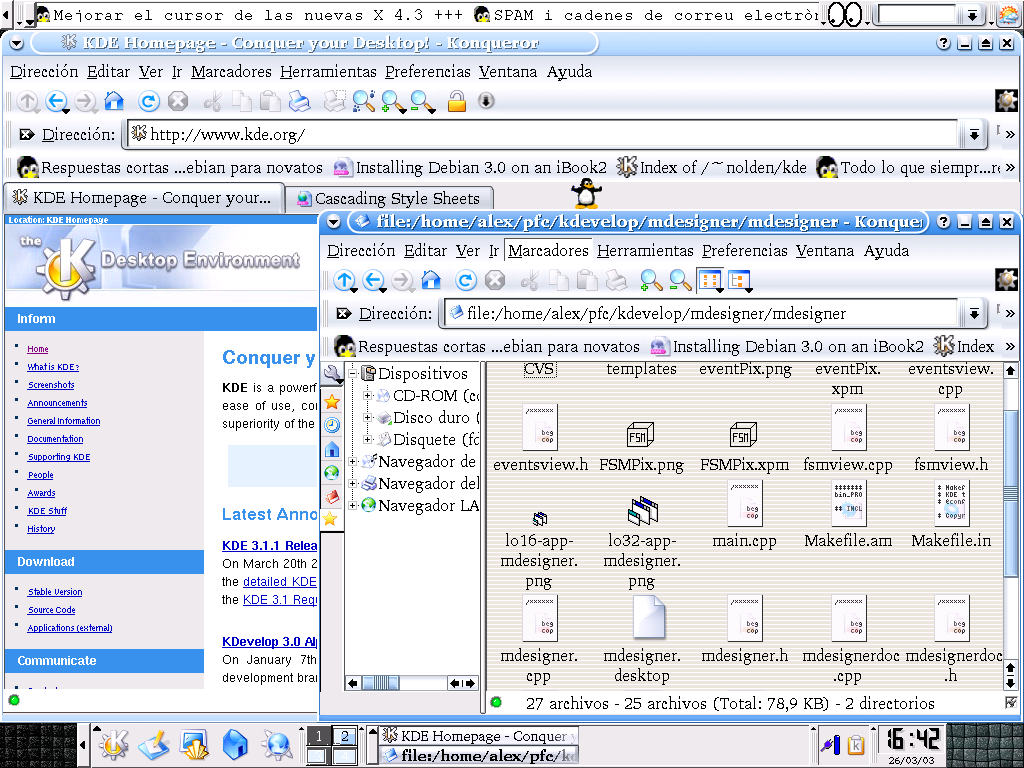
Task: Expand the Dispositivos tree node
Action: [x=353, y=374]
